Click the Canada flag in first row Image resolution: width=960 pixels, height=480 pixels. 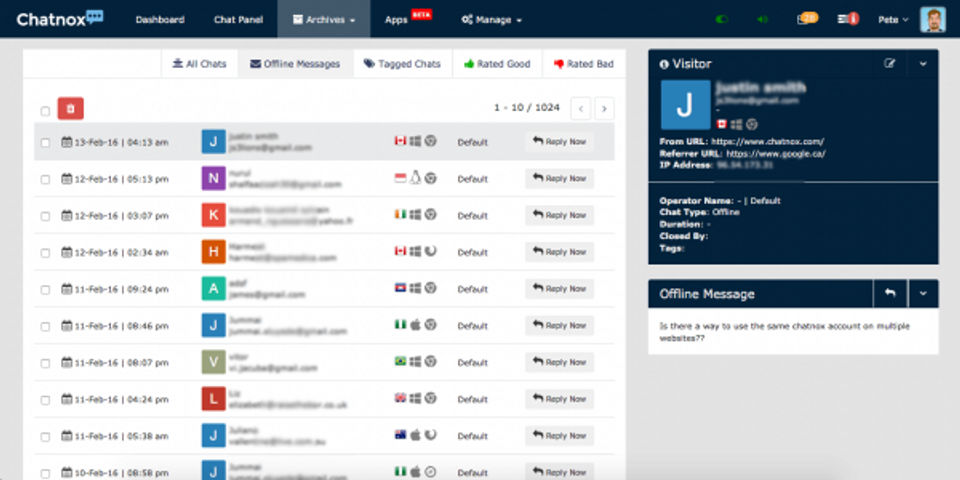[x=400, y=141]
